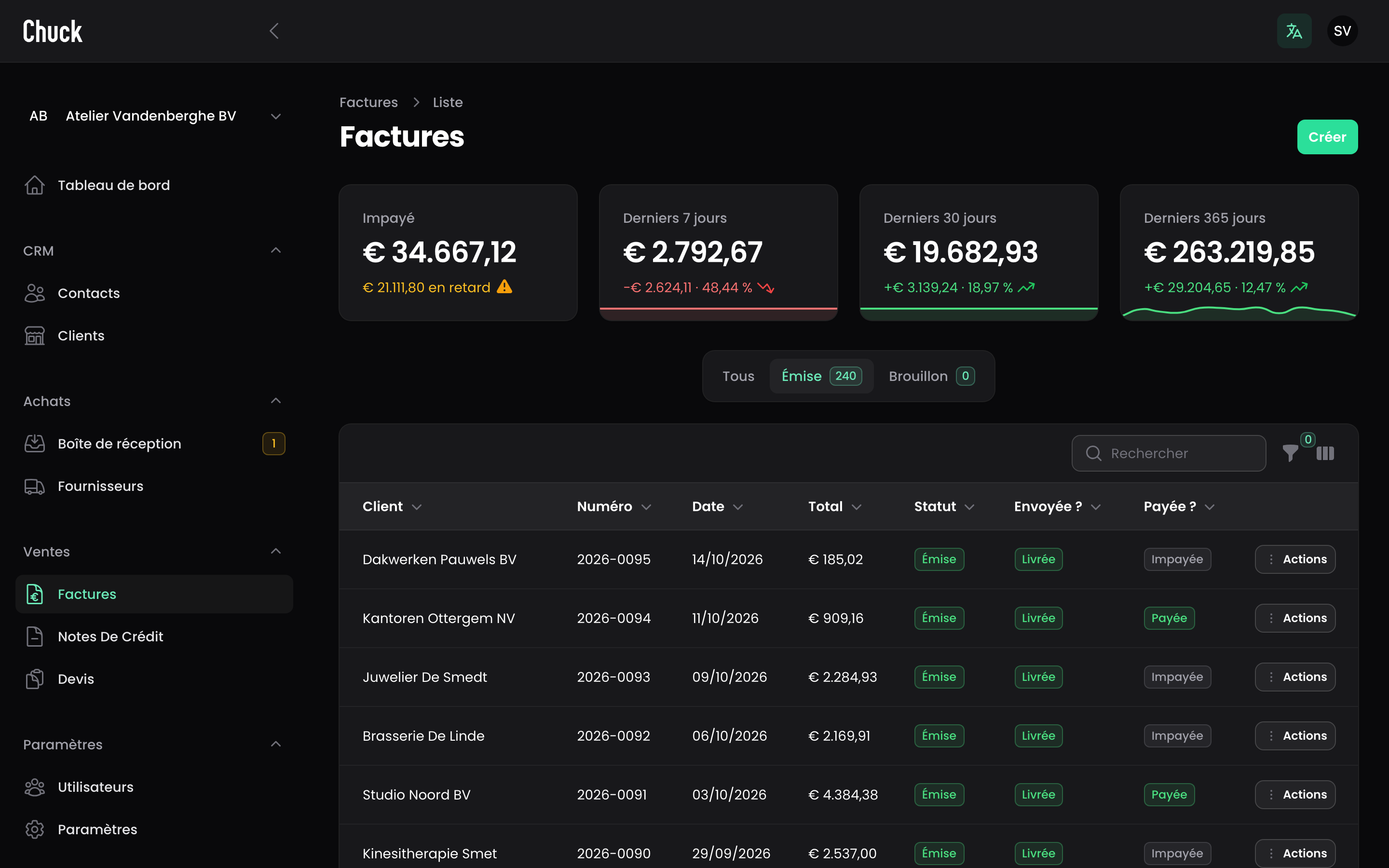Focus the Rechercher search field
The width and height of the screenshot is (1389, 868).
pyautogui.click(x=1169, y=453)
